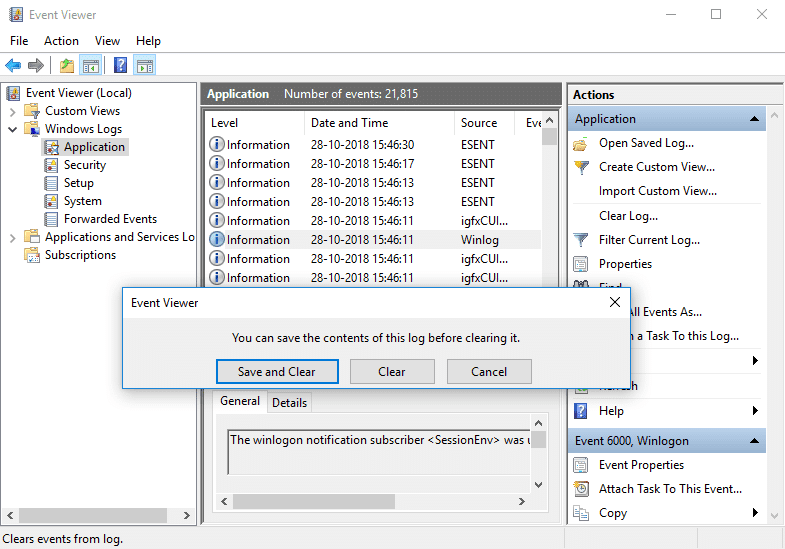Click the event list vertical scrollbar up arrow

549,121
